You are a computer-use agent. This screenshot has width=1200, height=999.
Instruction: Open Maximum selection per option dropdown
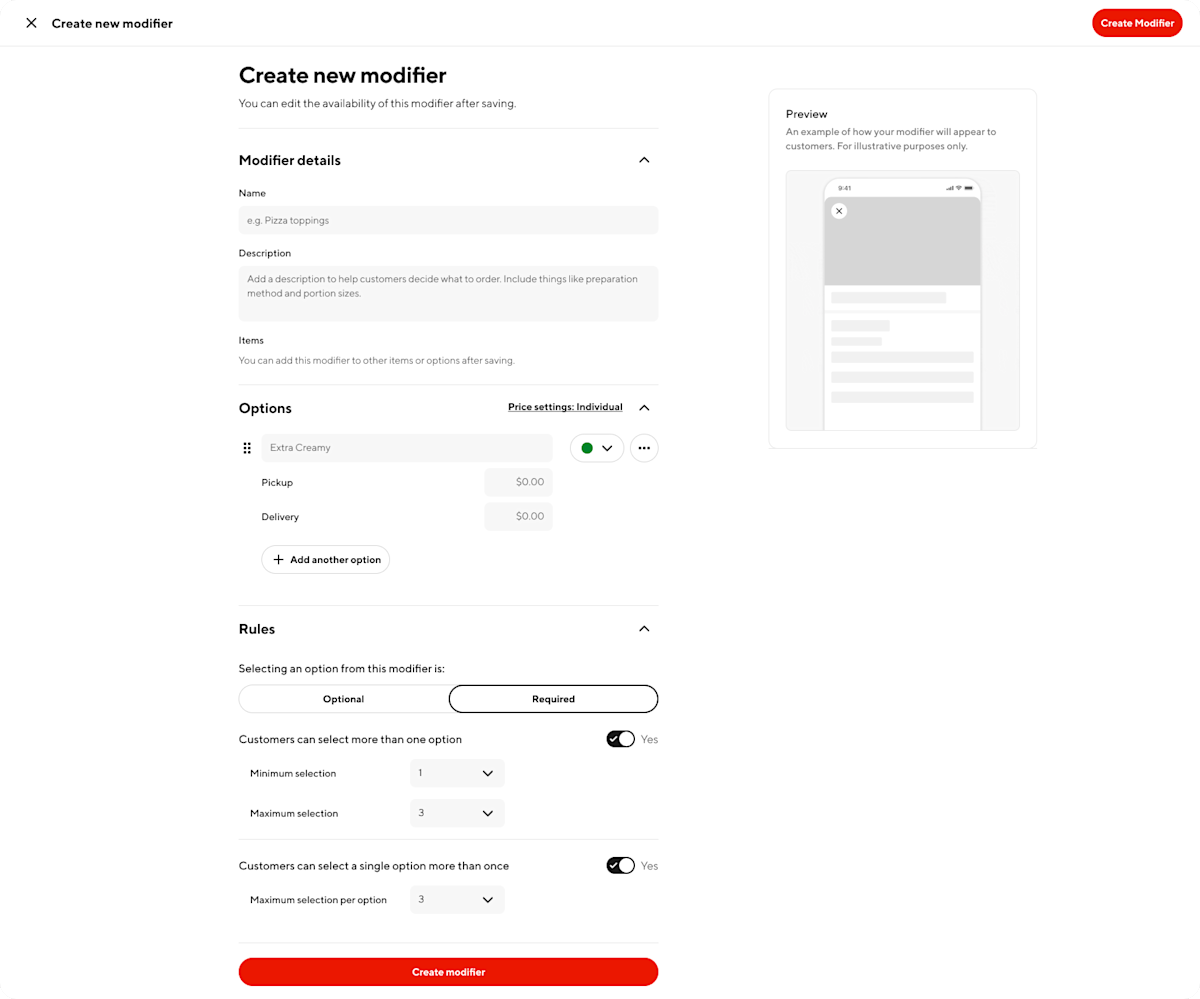point(457,900)
